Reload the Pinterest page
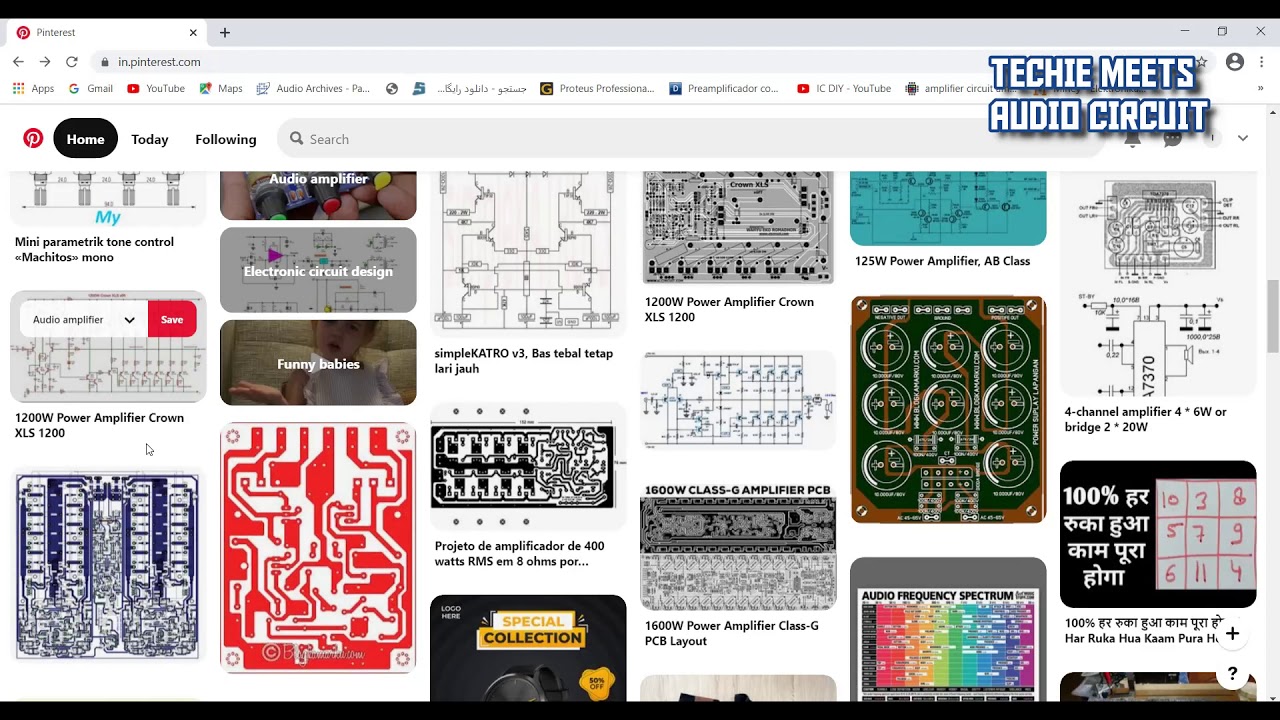The width and height of the screenshot is (1280, 720). [72, 62]
